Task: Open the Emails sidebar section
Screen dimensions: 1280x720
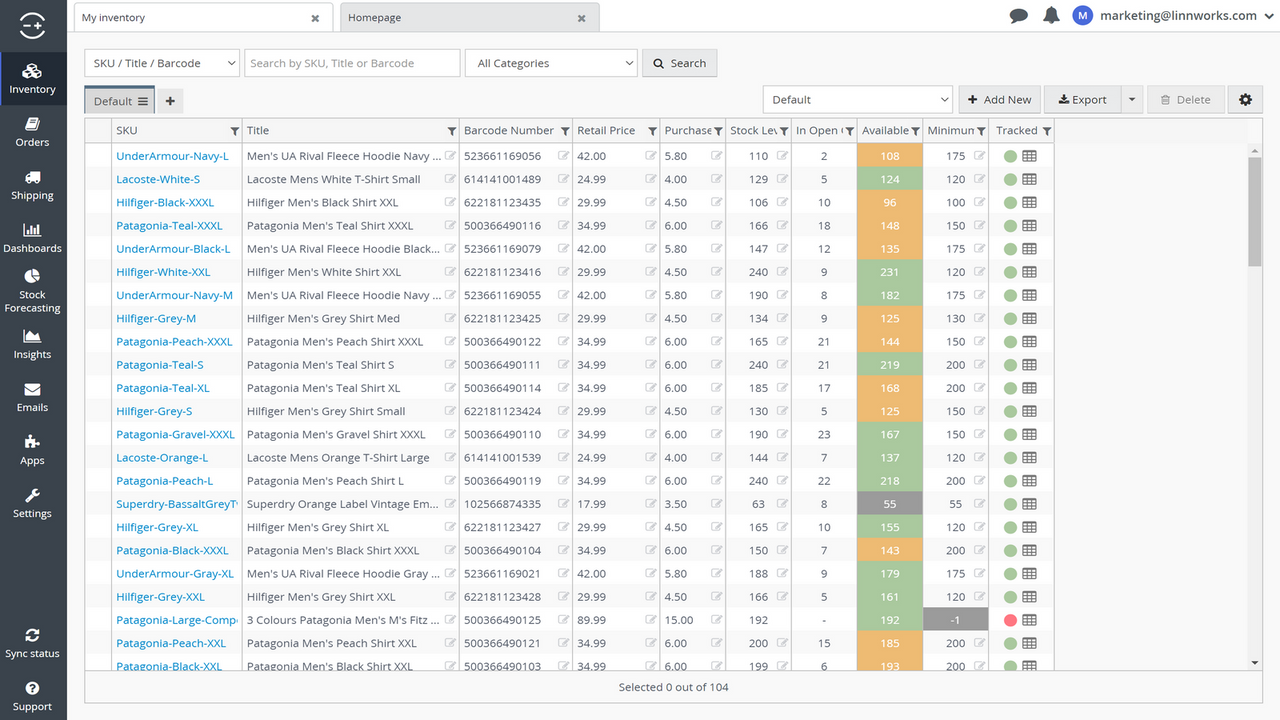Action: [x=33, y=397]
